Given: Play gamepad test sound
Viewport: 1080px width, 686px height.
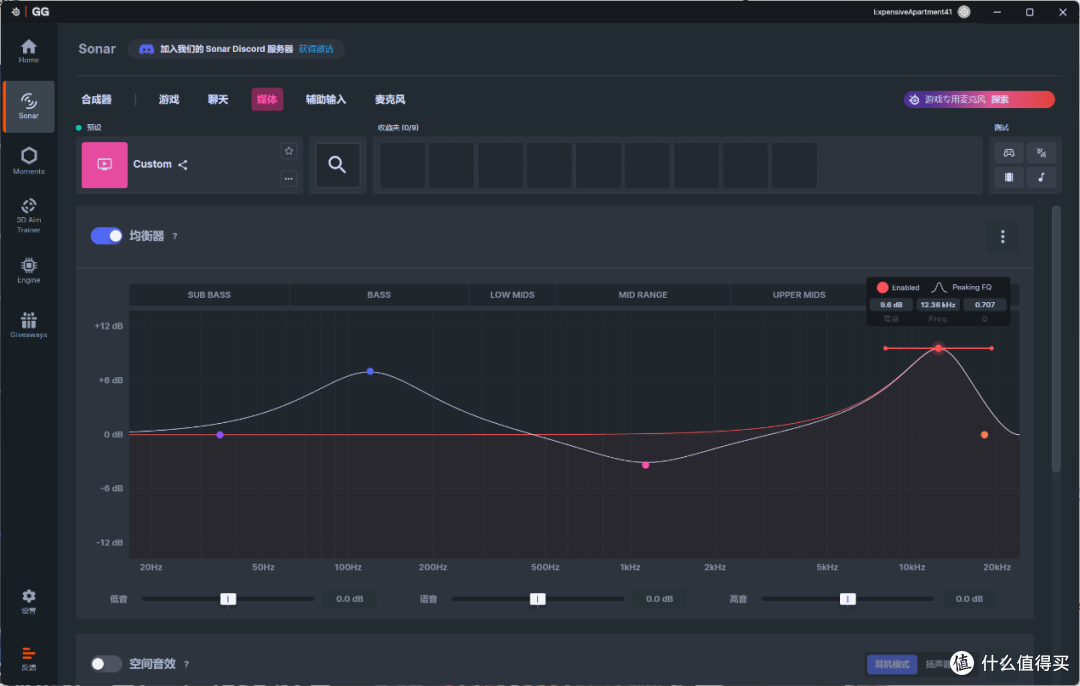Looking at the screenshot, I should [x=1008, y=153].
